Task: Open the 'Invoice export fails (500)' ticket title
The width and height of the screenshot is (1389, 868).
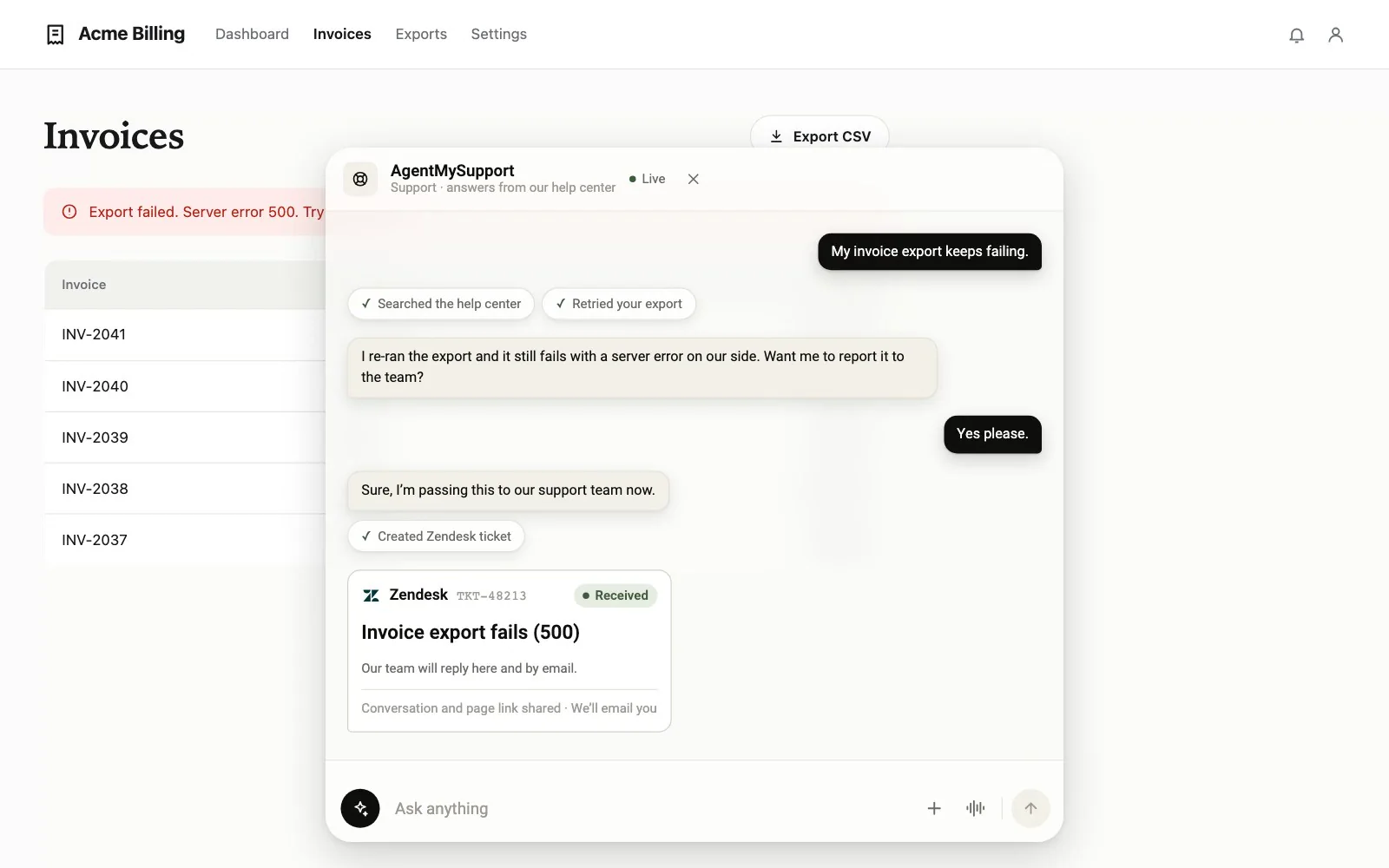Action: tap(471, 632)
